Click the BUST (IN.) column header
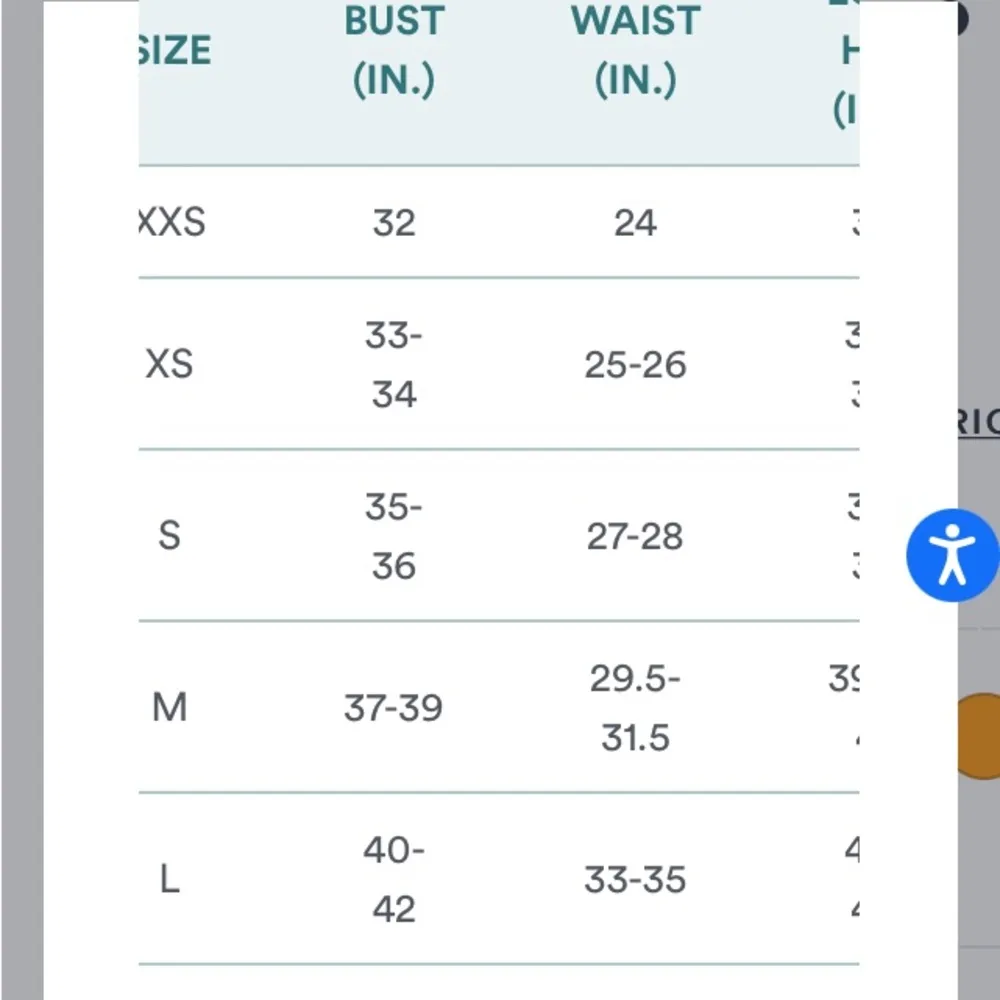The height and width of the screenshot is (1000, 1000). (x=394, y=50)
